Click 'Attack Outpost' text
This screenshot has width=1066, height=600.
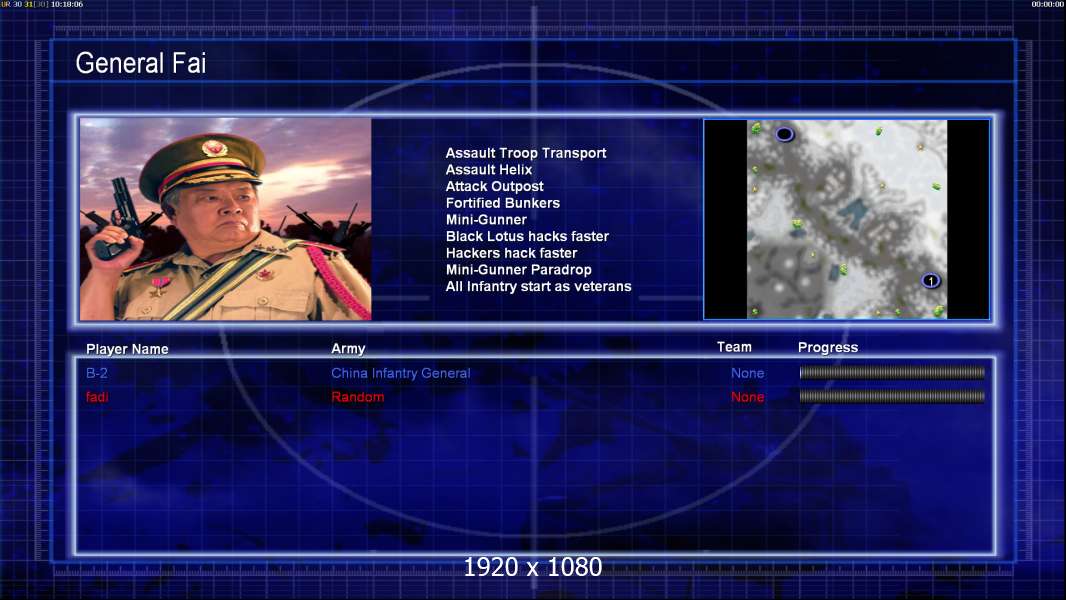(494, 186)
